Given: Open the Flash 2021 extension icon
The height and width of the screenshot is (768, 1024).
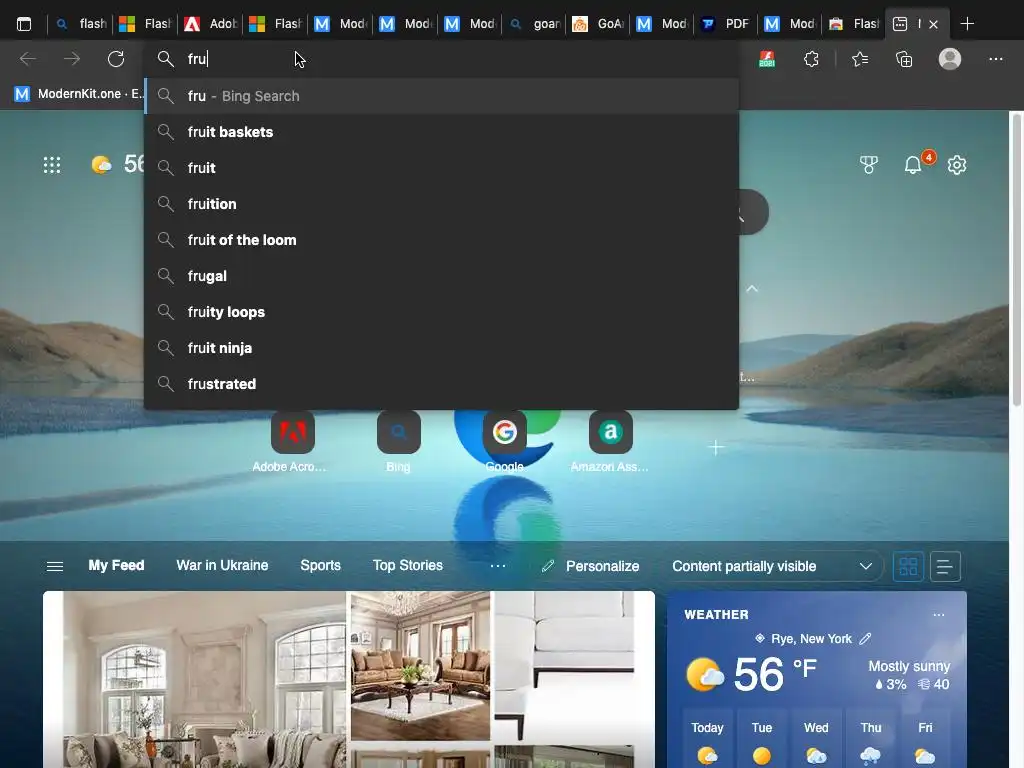Looking at the screenshot, I should click(767, 59).
